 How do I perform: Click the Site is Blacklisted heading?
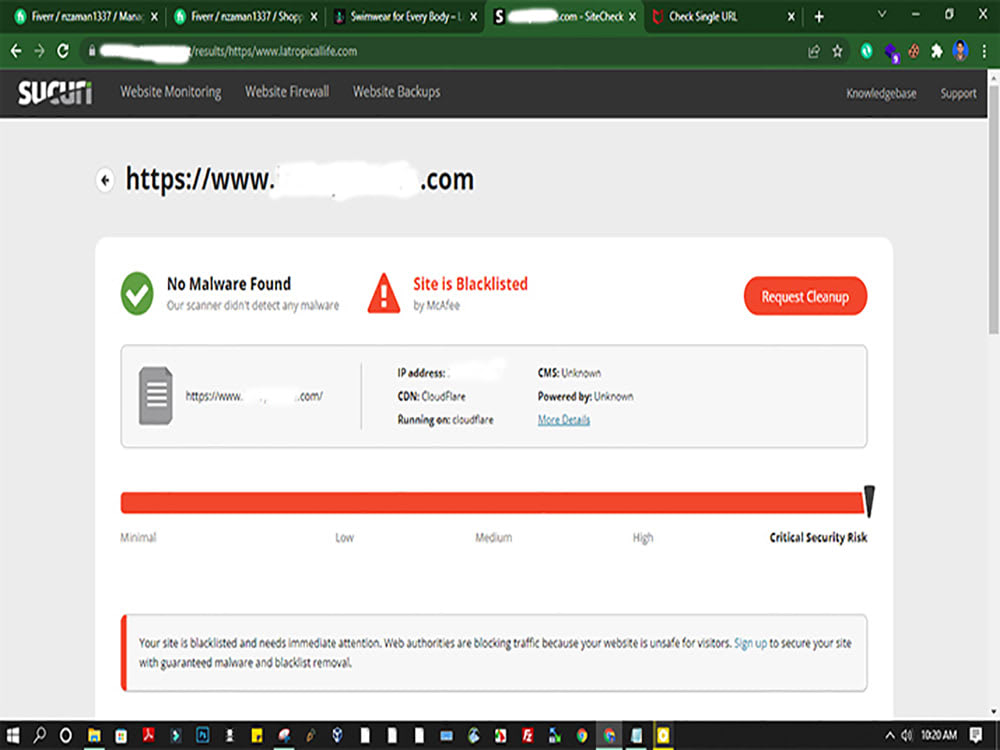471,284
